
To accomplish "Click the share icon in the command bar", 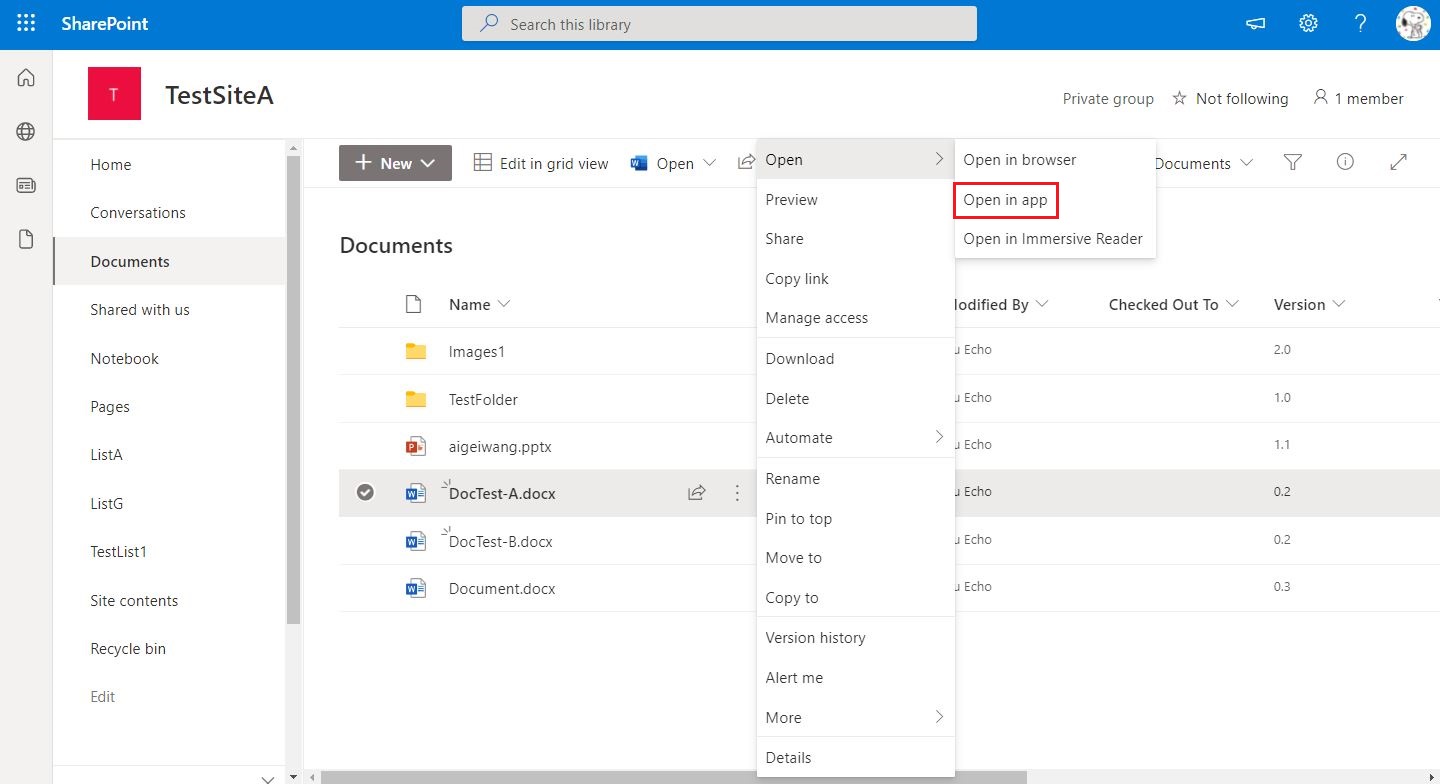I will 746,162.
